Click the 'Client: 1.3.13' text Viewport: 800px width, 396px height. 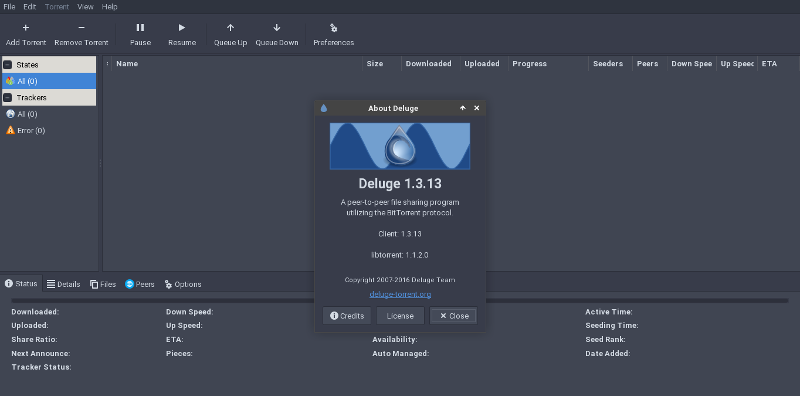(x=400, y=234)
